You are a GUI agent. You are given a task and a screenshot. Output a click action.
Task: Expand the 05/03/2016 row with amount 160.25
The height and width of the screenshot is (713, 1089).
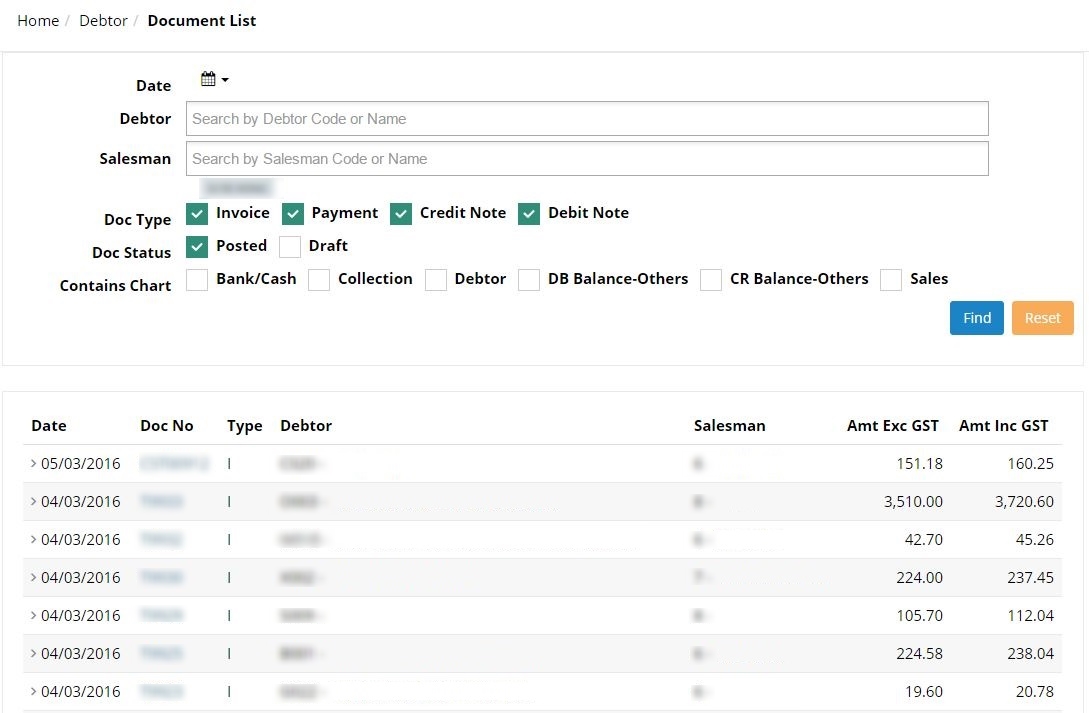tap(33, 463)
